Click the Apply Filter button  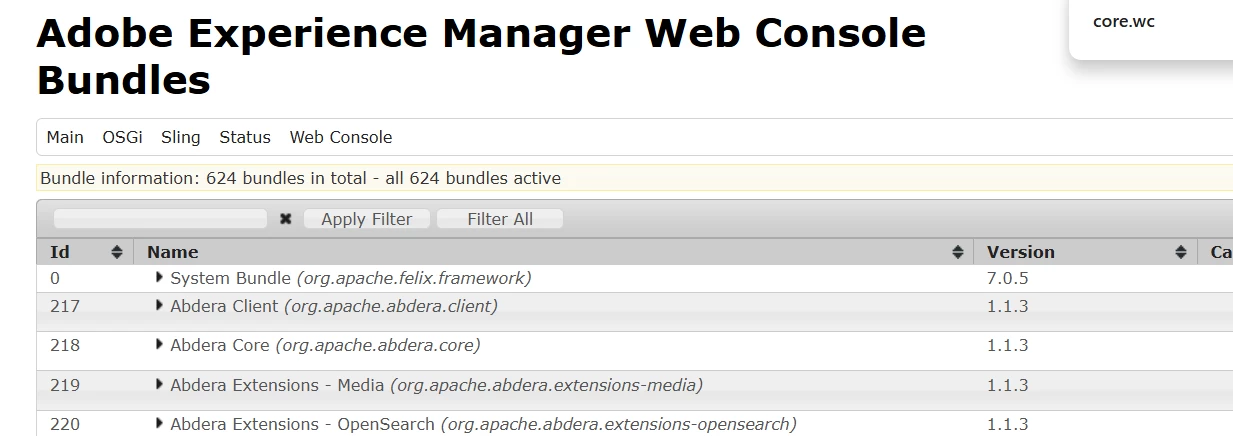(x=366, y=219)
